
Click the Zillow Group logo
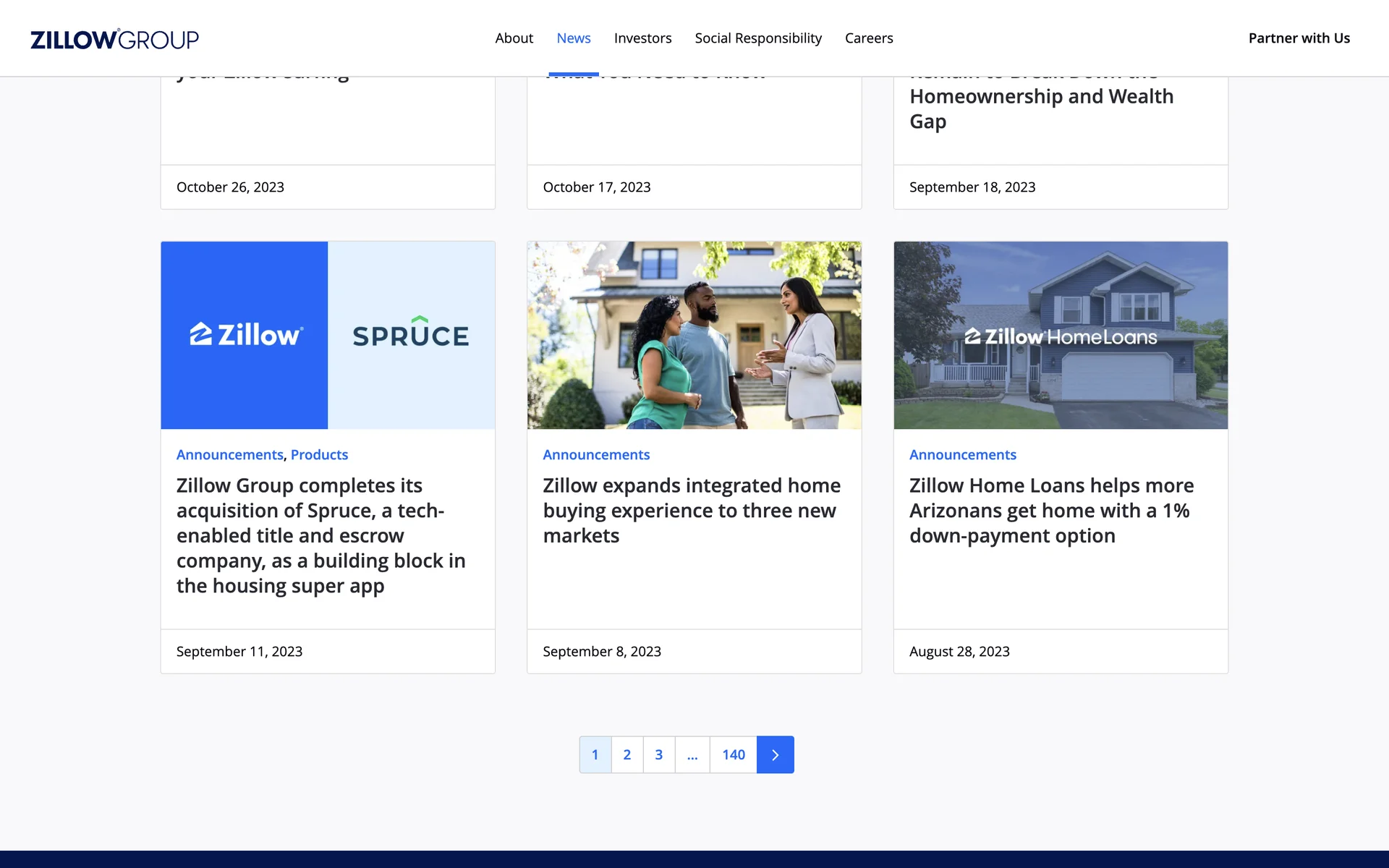pos(114,39)
